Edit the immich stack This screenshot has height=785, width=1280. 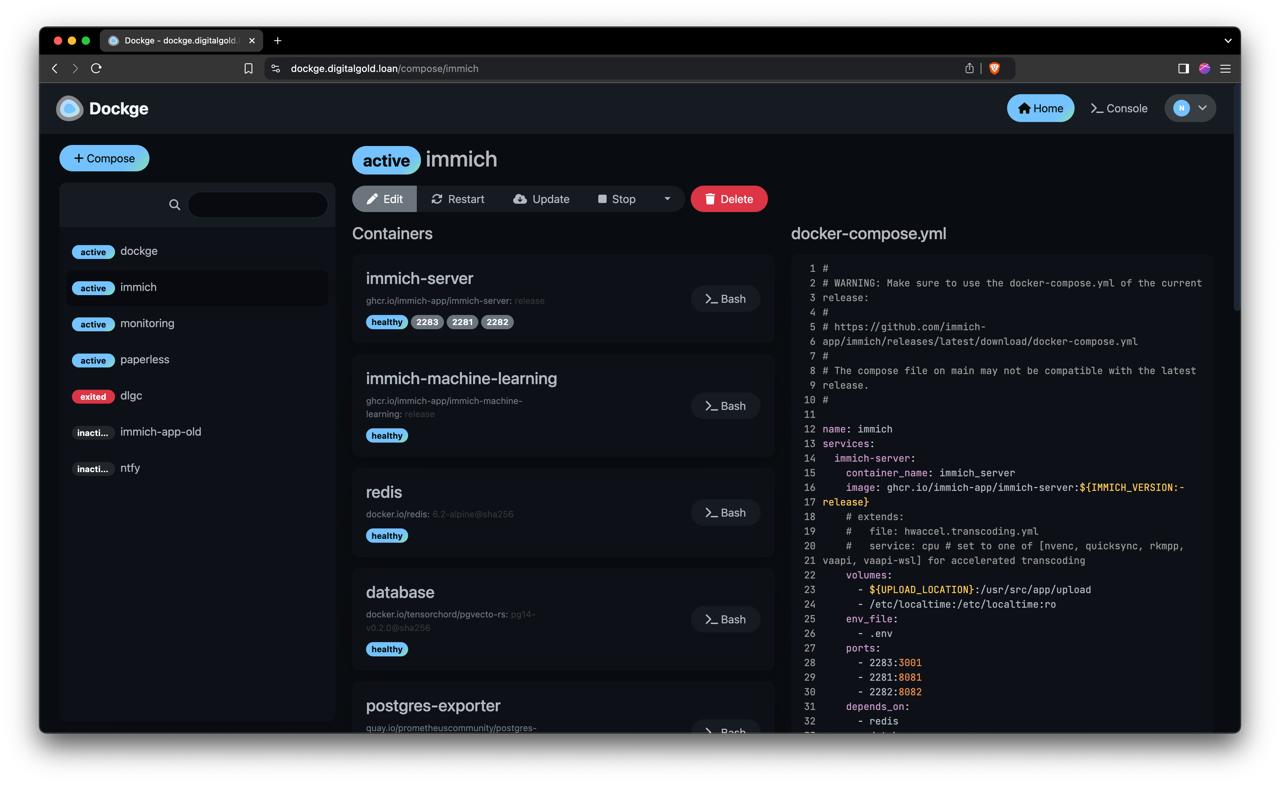pyautogui.click(x=384, y=199)
